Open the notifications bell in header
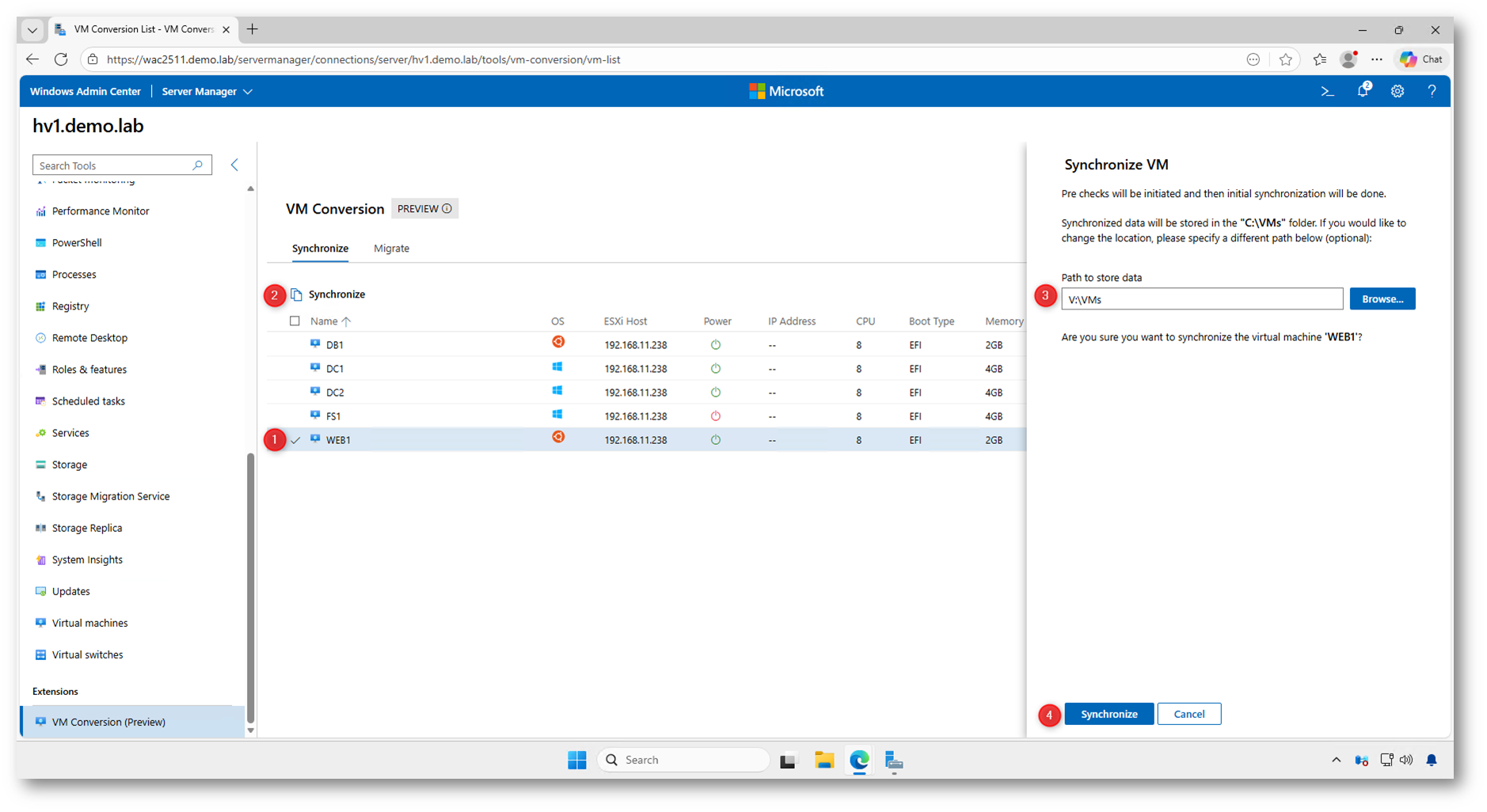1487x812 pixels. click(1363, 91)
